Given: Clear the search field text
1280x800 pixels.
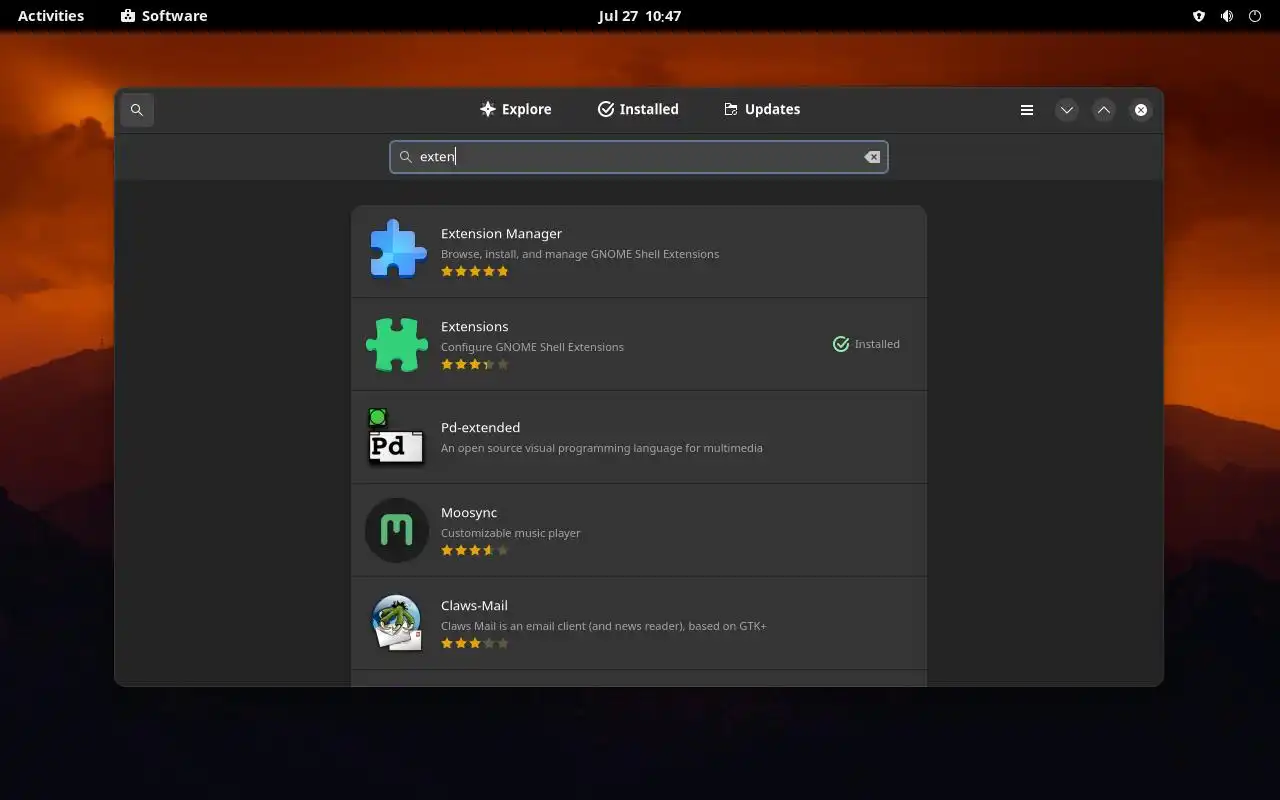Looking at the screenshot, I should [872, 157].
